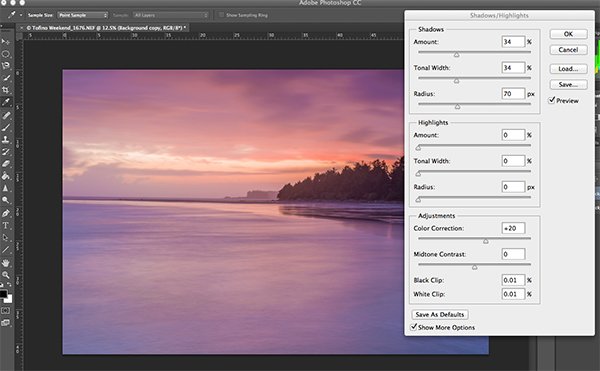
Task: Click the Highlights Amount input field
Action: tap(513, 135)
